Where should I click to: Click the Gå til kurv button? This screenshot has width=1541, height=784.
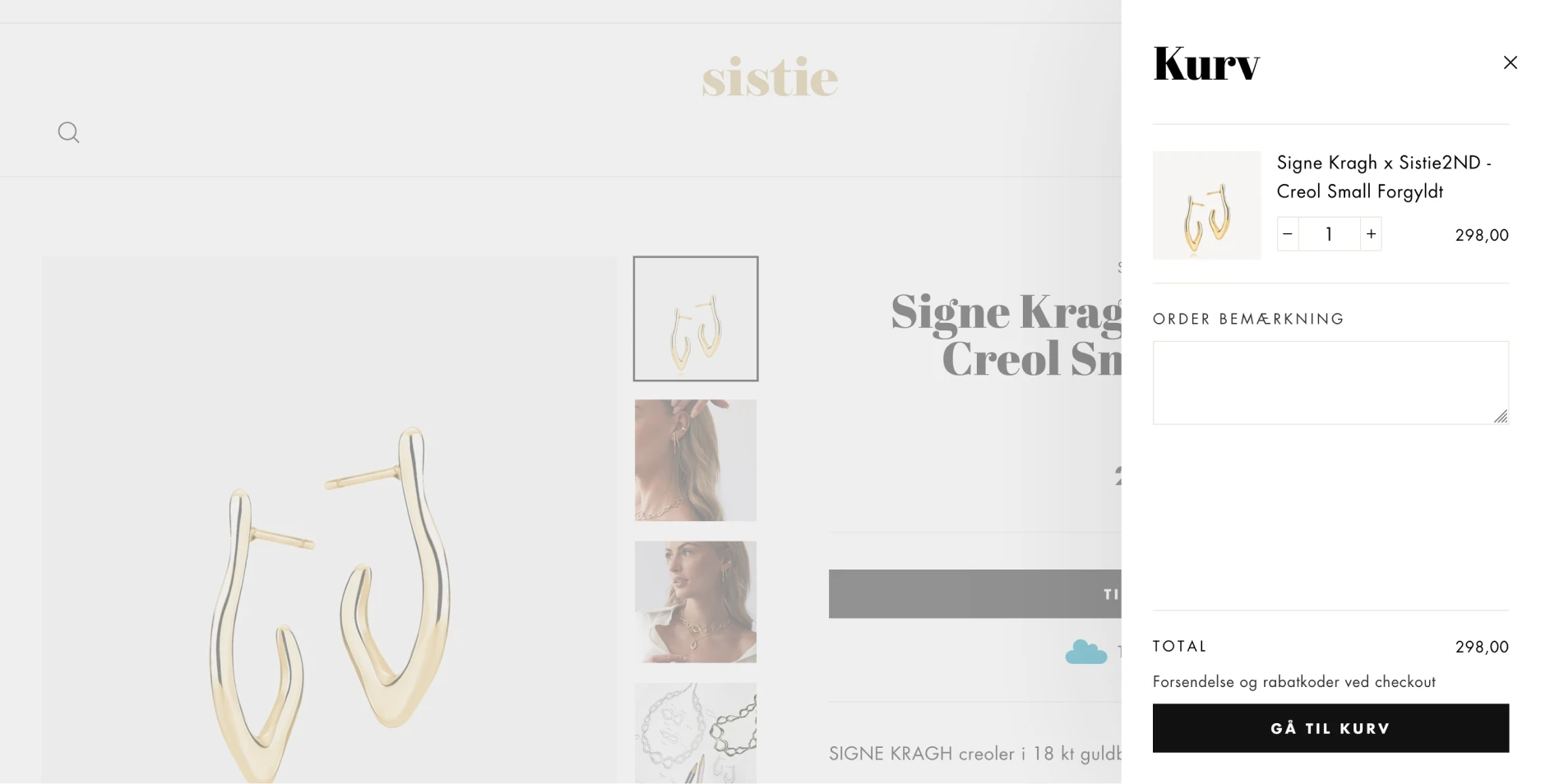pos(1330,728)
